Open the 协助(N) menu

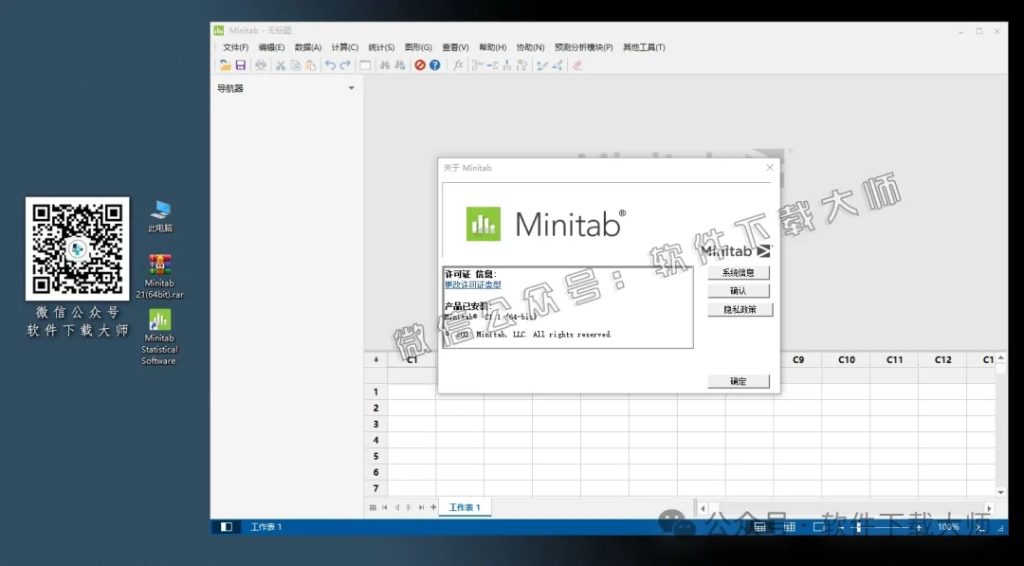(x=530, y=48)
